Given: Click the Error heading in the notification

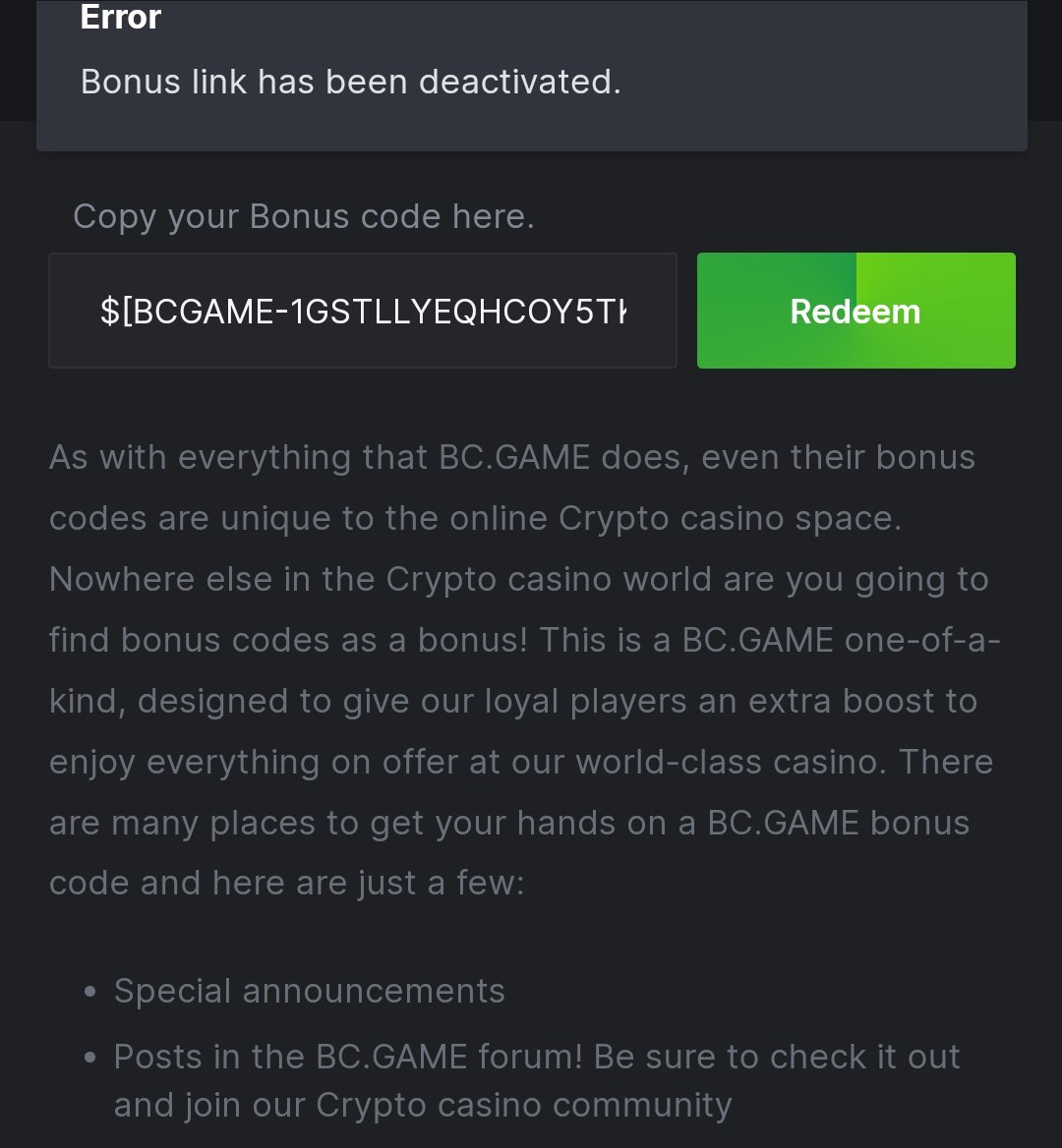Looking at the screenshot, I should [x=121, y=18].
